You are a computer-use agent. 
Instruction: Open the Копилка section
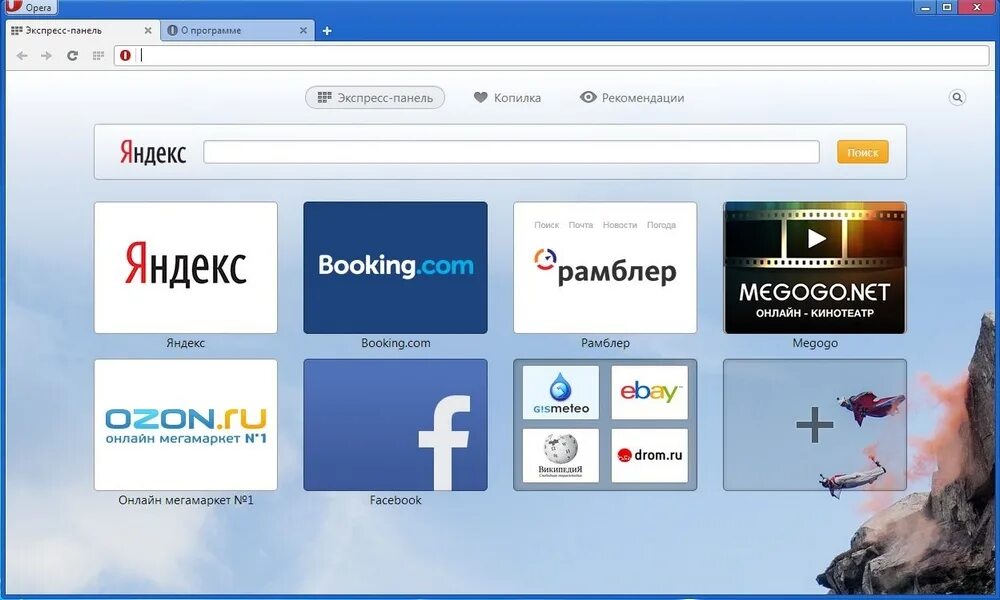[508, 98]
